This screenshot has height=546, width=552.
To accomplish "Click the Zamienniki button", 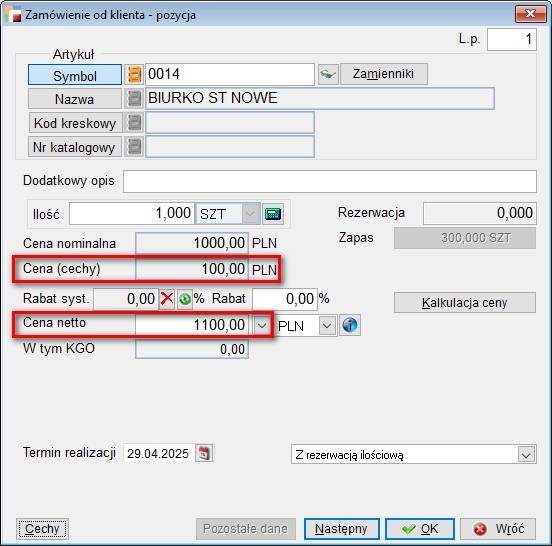I will pyautogui.click(x=384, y=74).
